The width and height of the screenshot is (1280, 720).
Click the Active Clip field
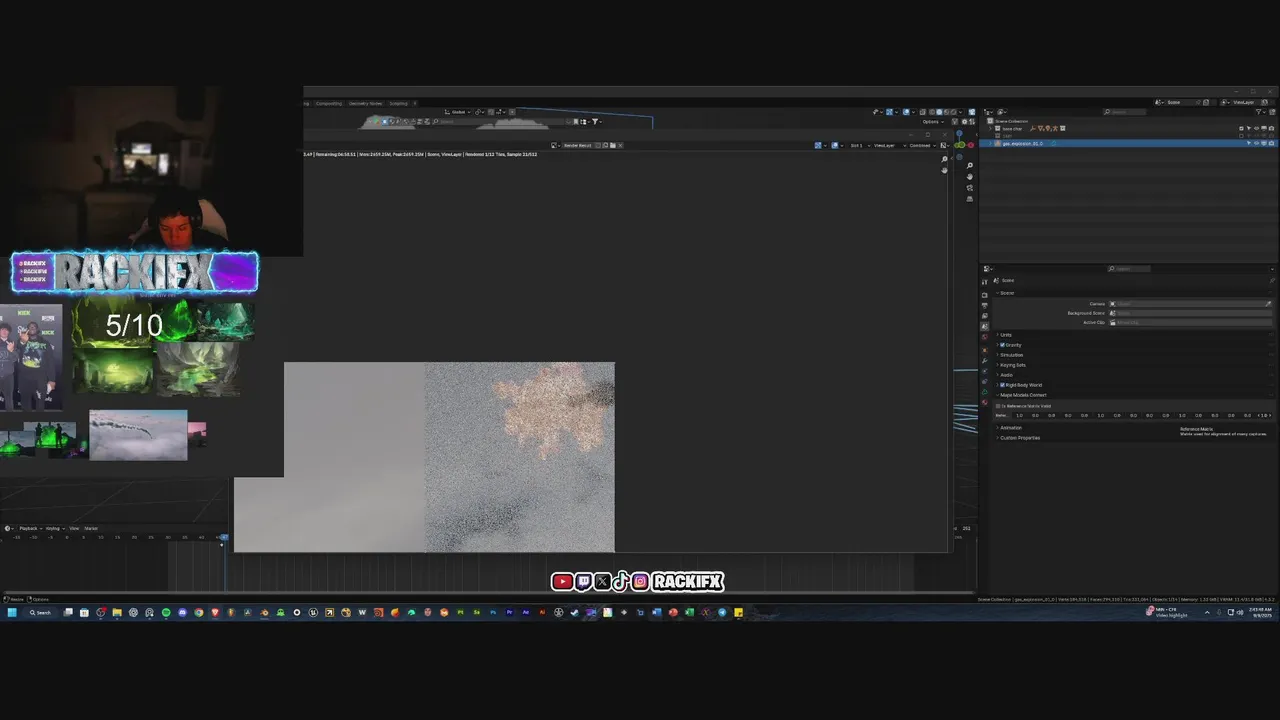pyautogui.click(x=1190, y=322)
